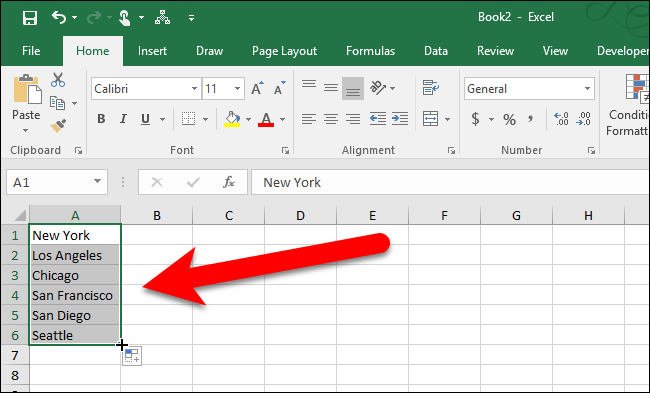Viewport: 650px width, 393px height.
Task: Decrease the indent
Action: (x=378, y=119)
